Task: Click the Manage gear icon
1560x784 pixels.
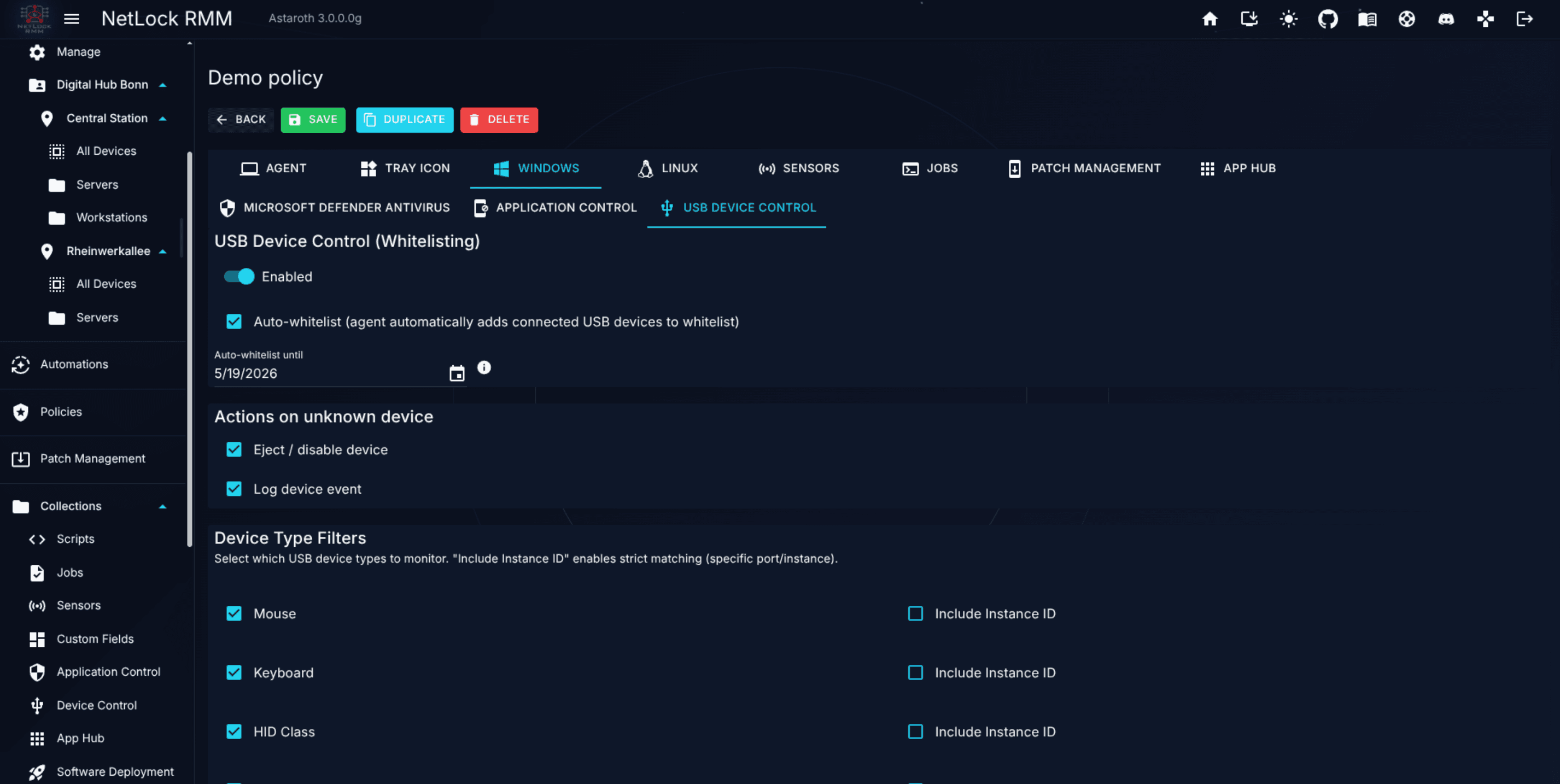Action: 37,52
